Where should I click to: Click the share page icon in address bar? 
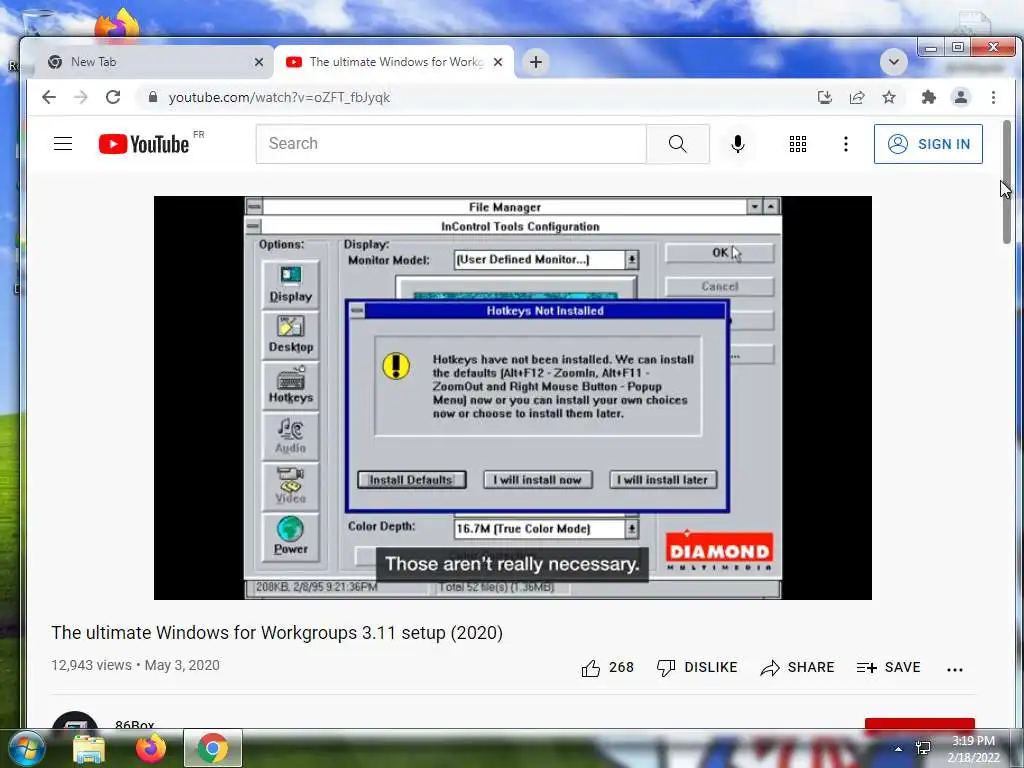(857, 97)
